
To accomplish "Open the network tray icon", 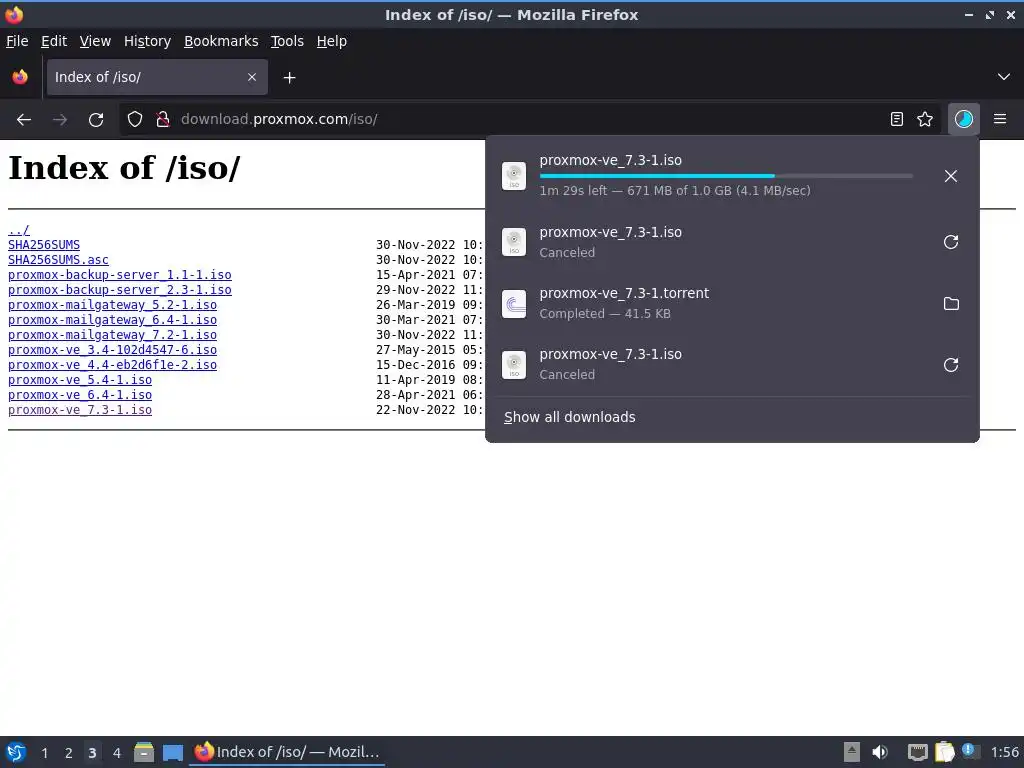I will (x=917, y=752).
